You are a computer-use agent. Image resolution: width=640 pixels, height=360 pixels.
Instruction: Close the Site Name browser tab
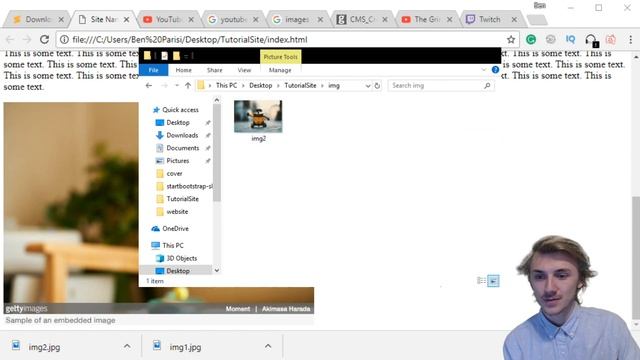(x=127, y=19)
